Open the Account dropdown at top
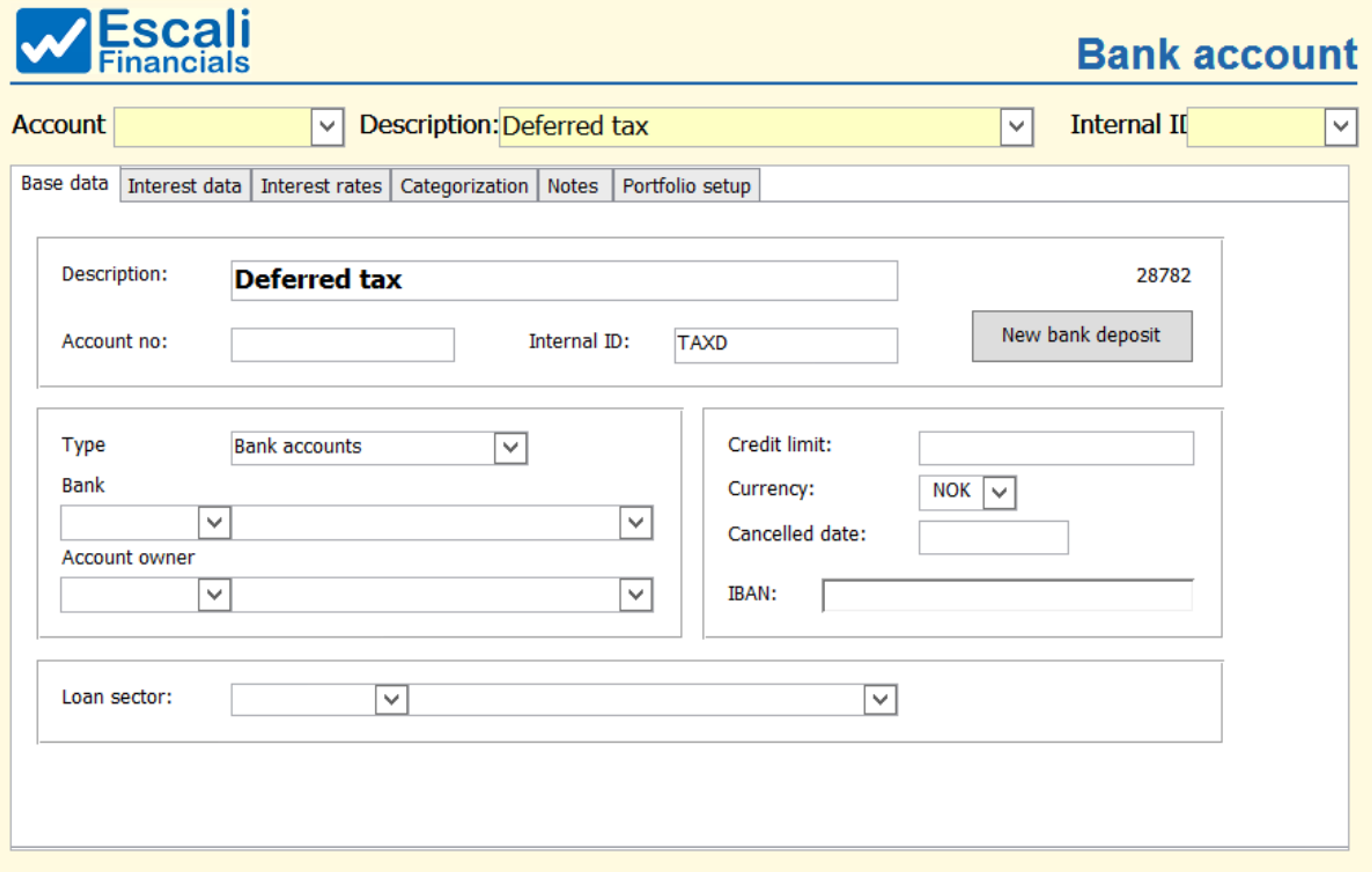Image resolution: width=1372 pixels, height=872 pixels. coord(327,126)
